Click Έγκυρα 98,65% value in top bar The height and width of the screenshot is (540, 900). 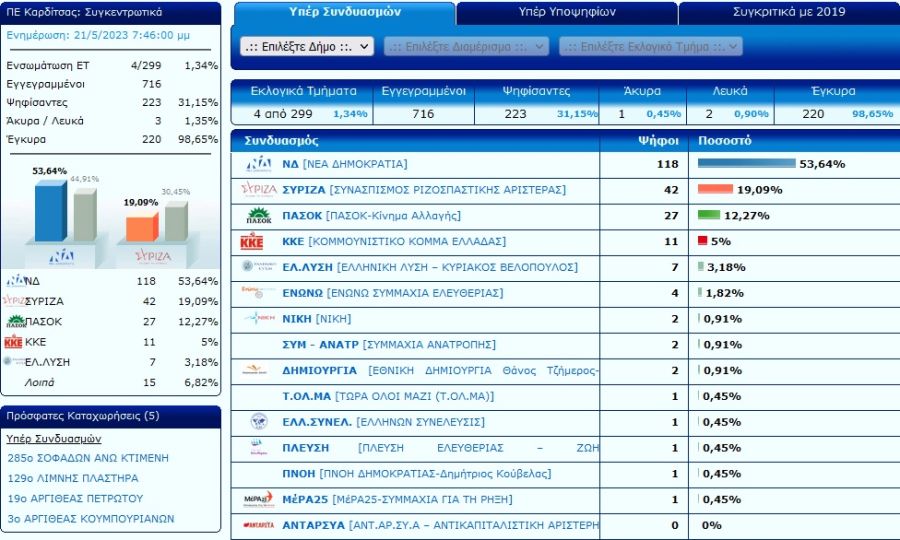(872, 114)
